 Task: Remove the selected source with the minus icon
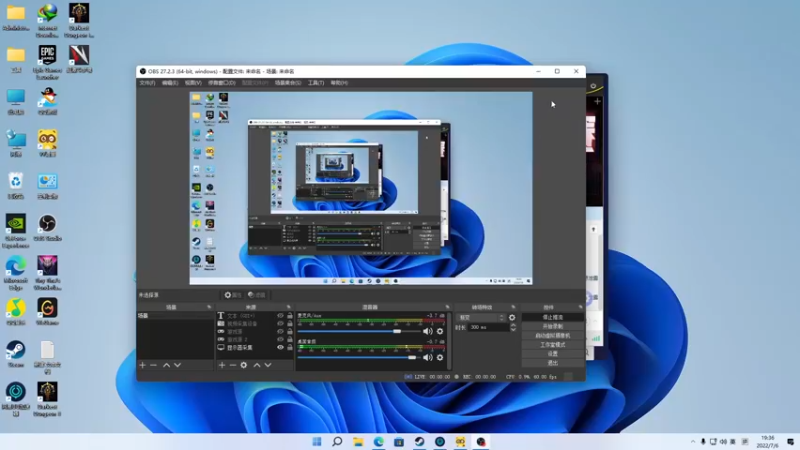pyautogui.click(x=233, y=365)
